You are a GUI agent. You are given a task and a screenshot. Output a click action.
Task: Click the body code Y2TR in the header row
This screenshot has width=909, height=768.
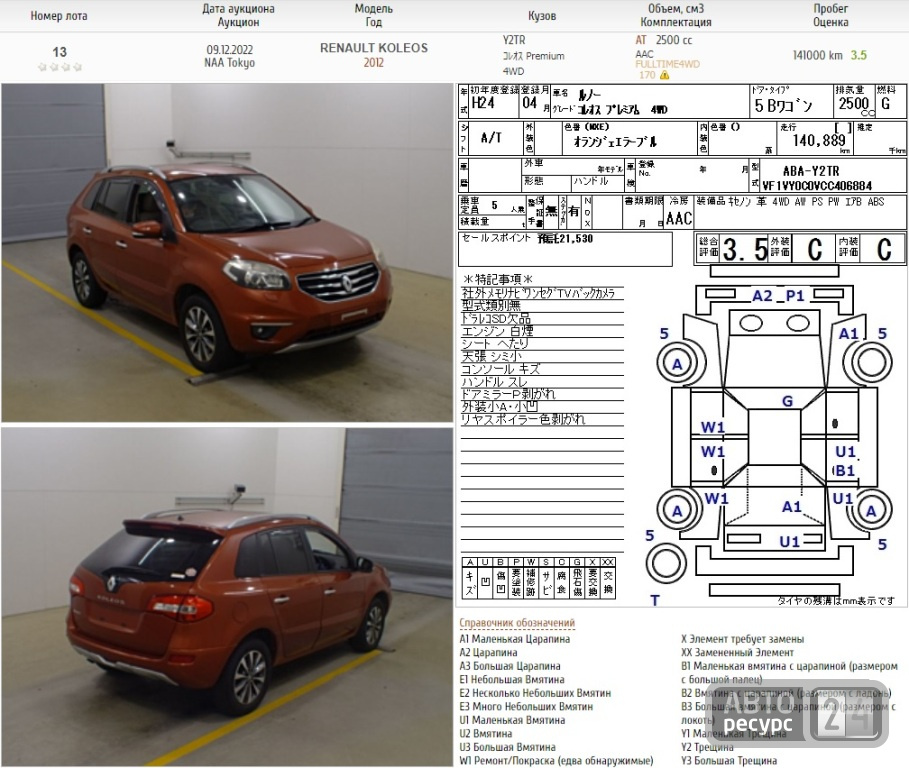[514, 40]
